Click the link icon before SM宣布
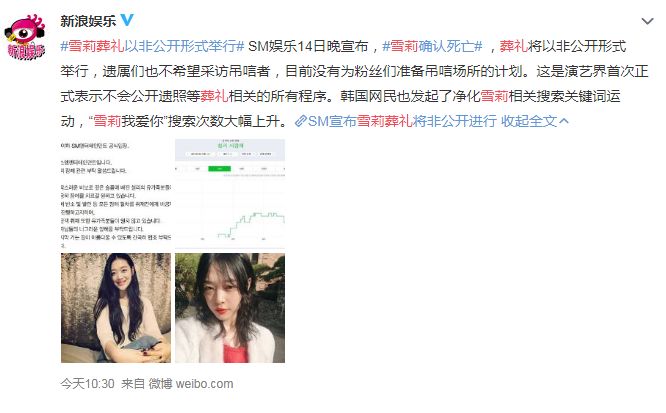Screen dimensions: 666x413 tap(301, 121)
